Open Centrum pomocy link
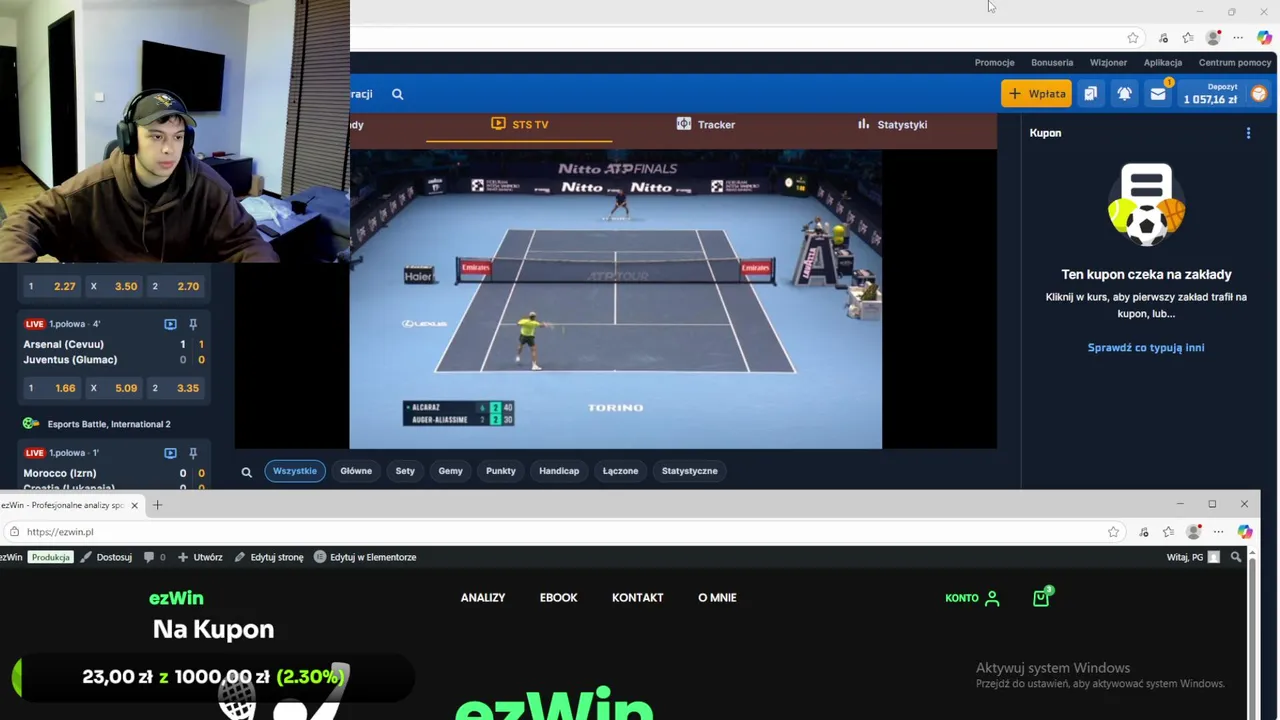Screen dimensions: 1280x720 tap(1235, 62)
